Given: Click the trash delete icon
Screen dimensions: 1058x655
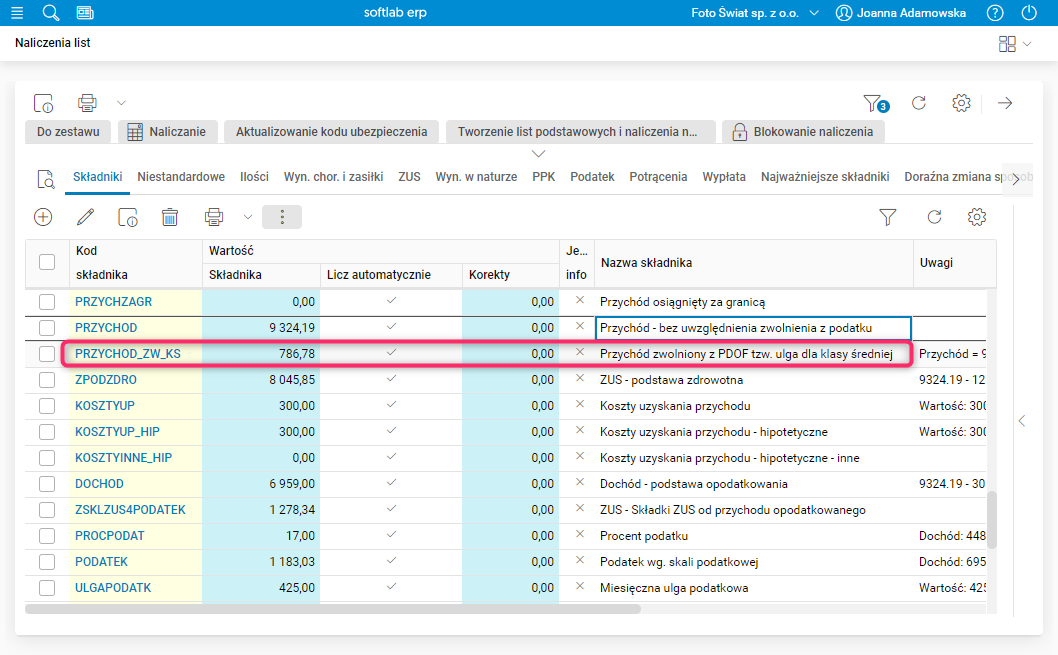Looking at the screenshot, I should pos(170,217).
